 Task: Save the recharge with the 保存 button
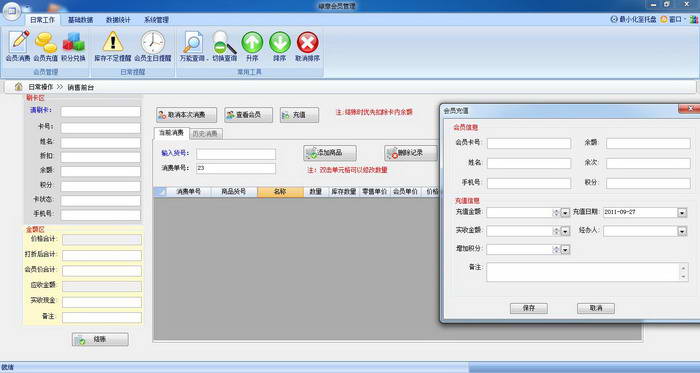pos(529,308)
